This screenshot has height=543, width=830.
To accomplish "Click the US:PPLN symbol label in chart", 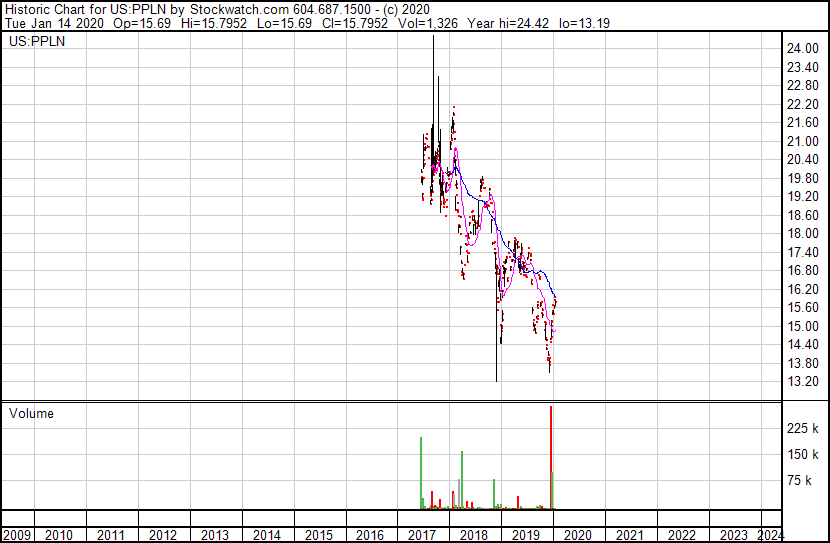I will (x=37, y=41).
